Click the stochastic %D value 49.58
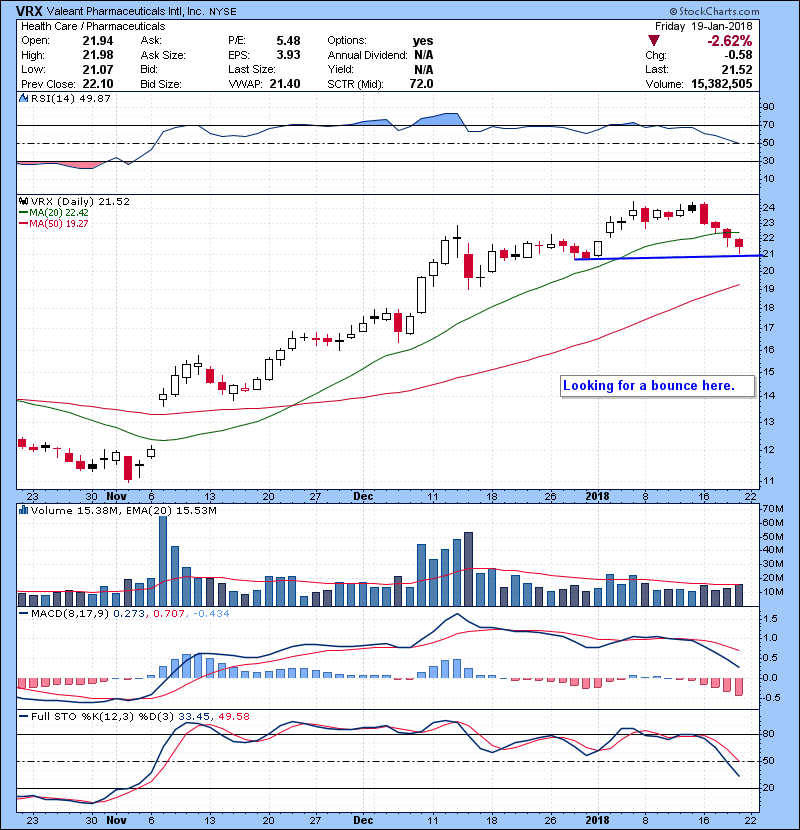 (x=233, y=717)
